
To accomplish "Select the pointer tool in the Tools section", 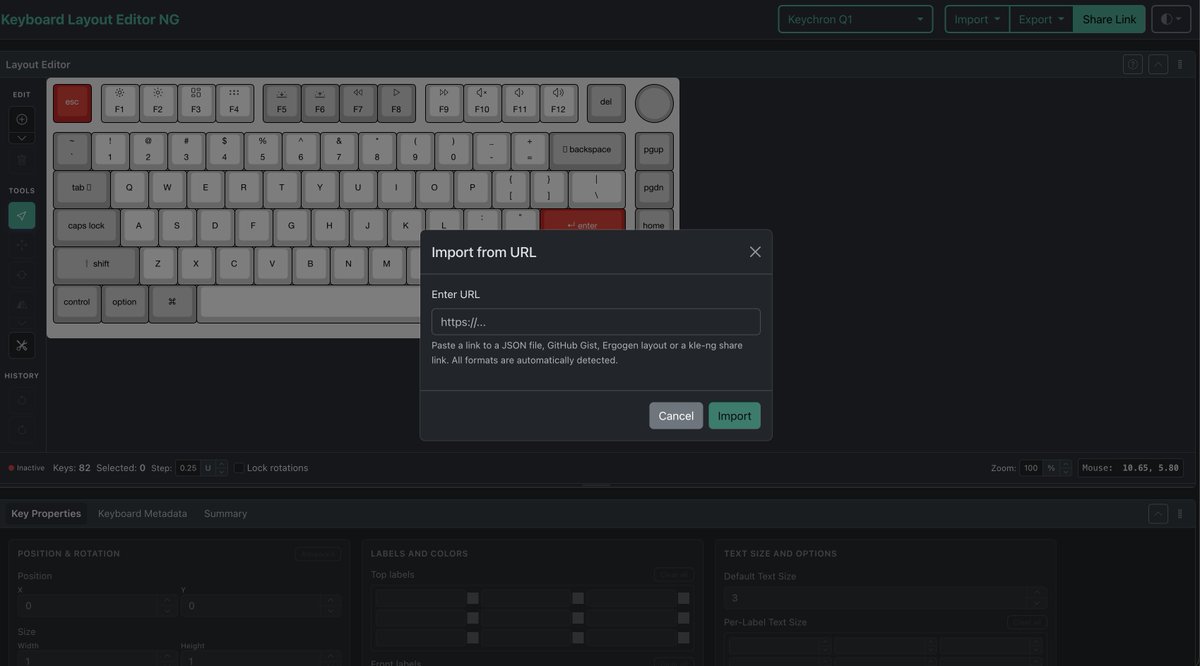I will click(21, 214).
